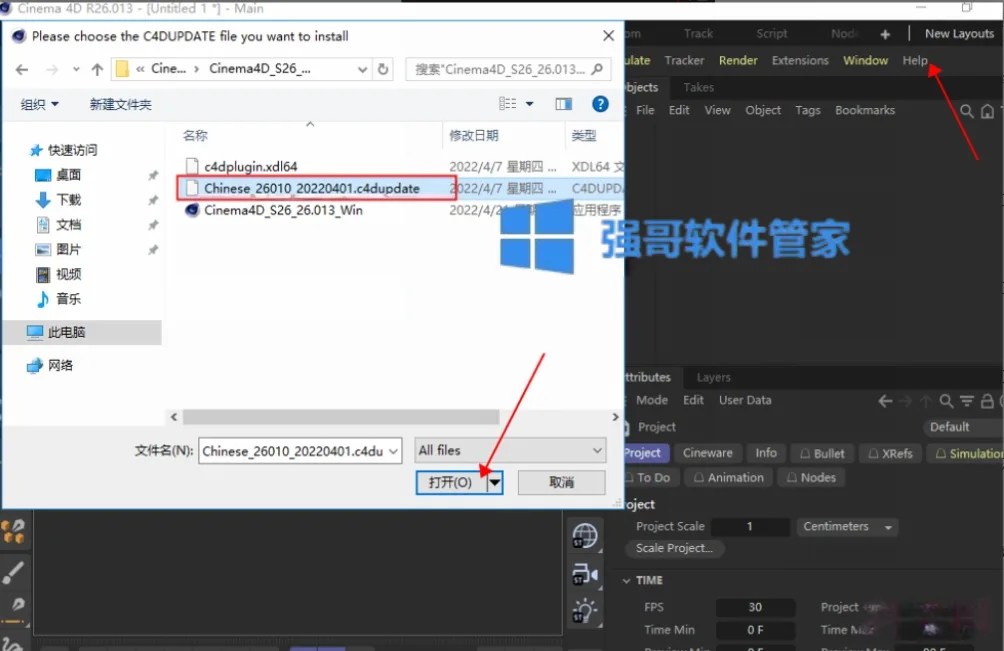Open view options dropdown arrow
Viewport: 1004px width, 651px height.
click(x=530, y=104)
